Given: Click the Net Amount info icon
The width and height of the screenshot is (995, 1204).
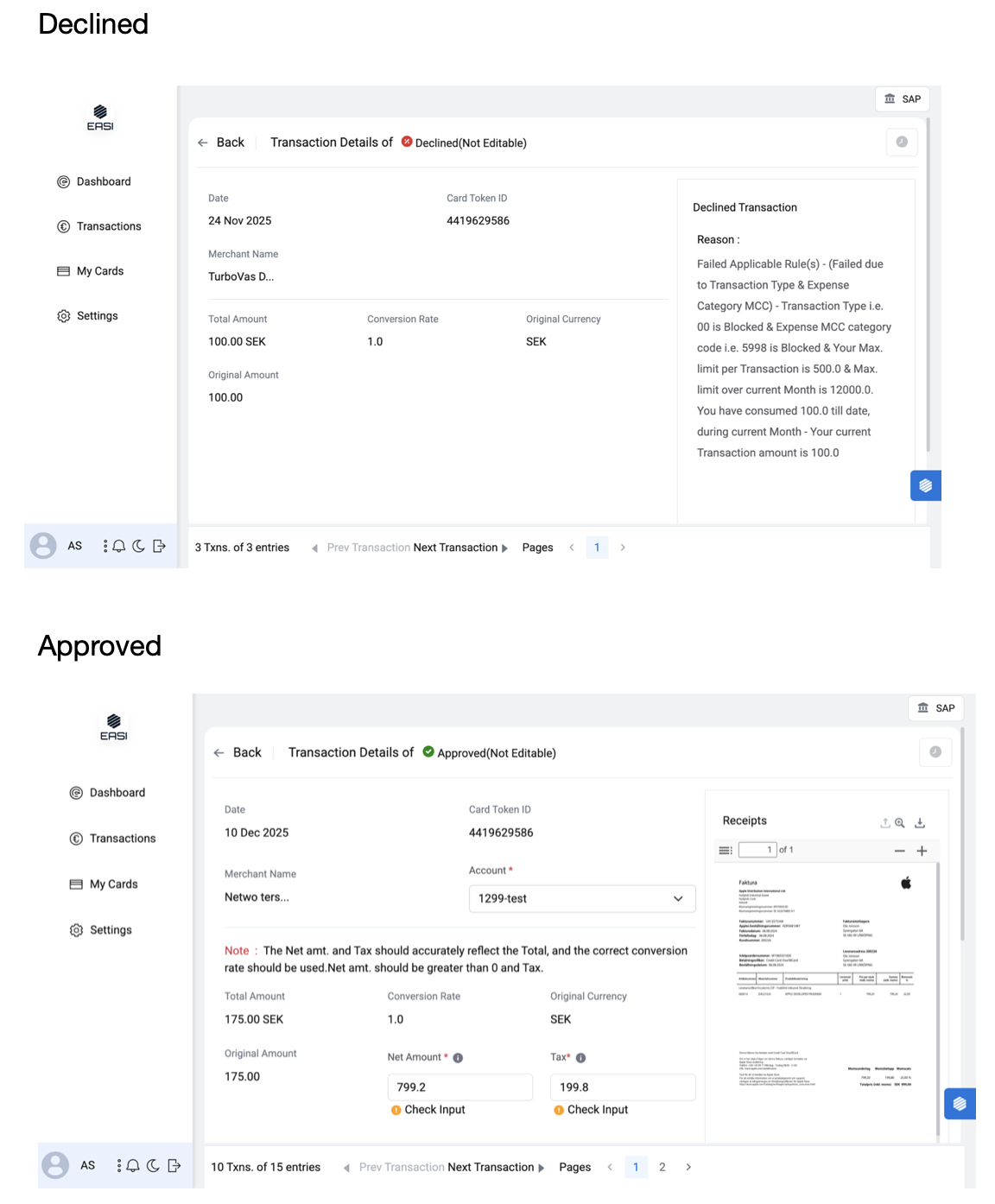Looking at the screenshot, I should coord(458,1058).
